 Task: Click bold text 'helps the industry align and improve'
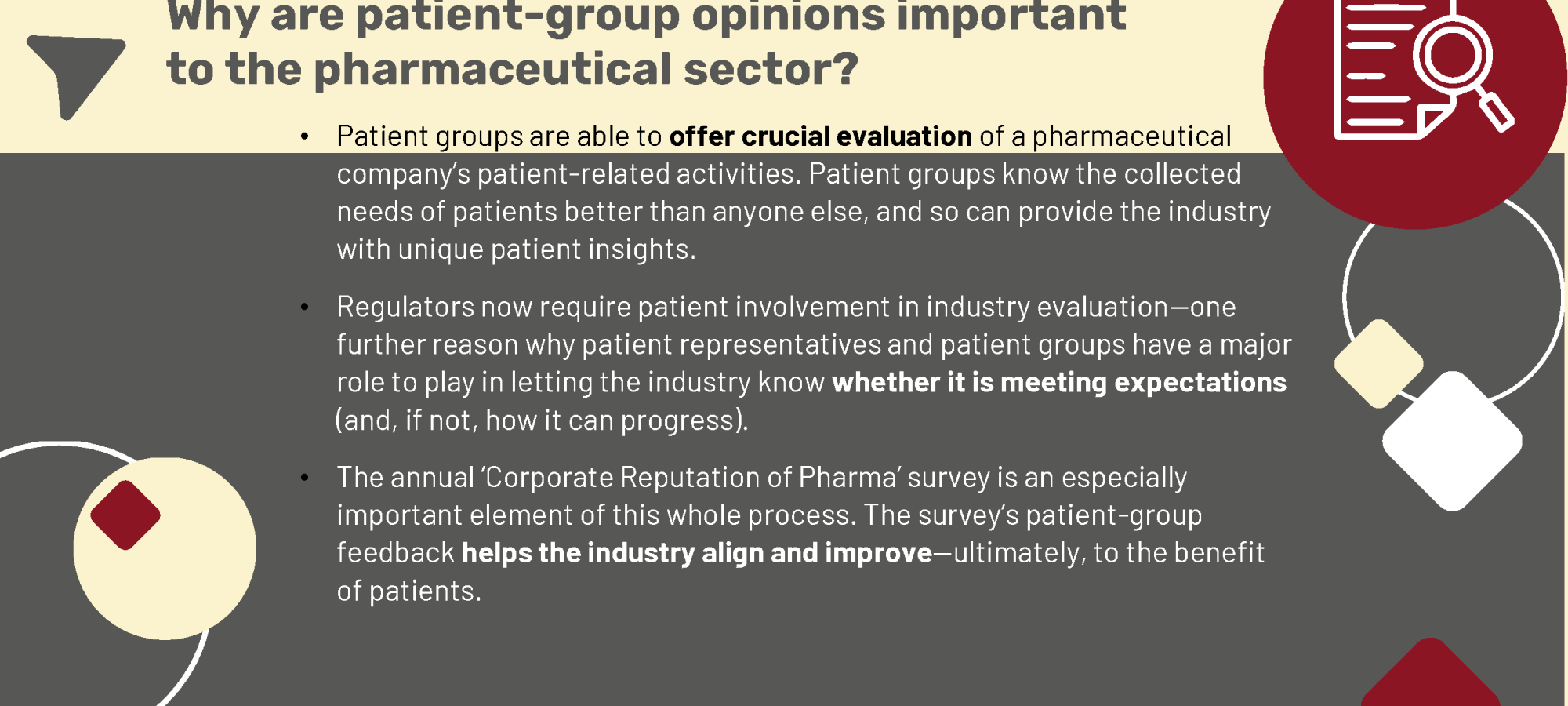point(697,553)
